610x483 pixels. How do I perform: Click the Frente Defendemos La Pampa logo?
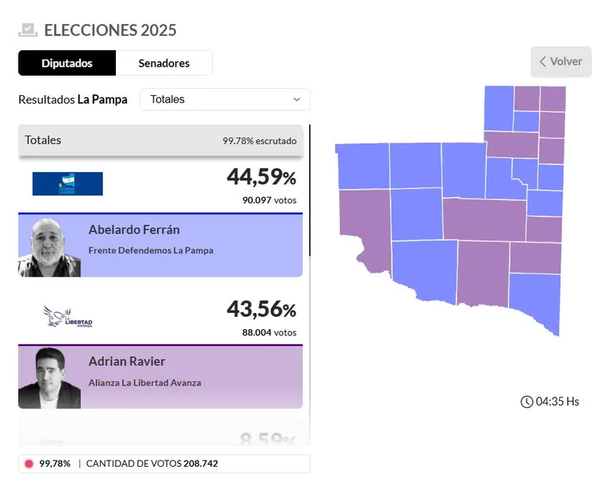coord(67,184)
